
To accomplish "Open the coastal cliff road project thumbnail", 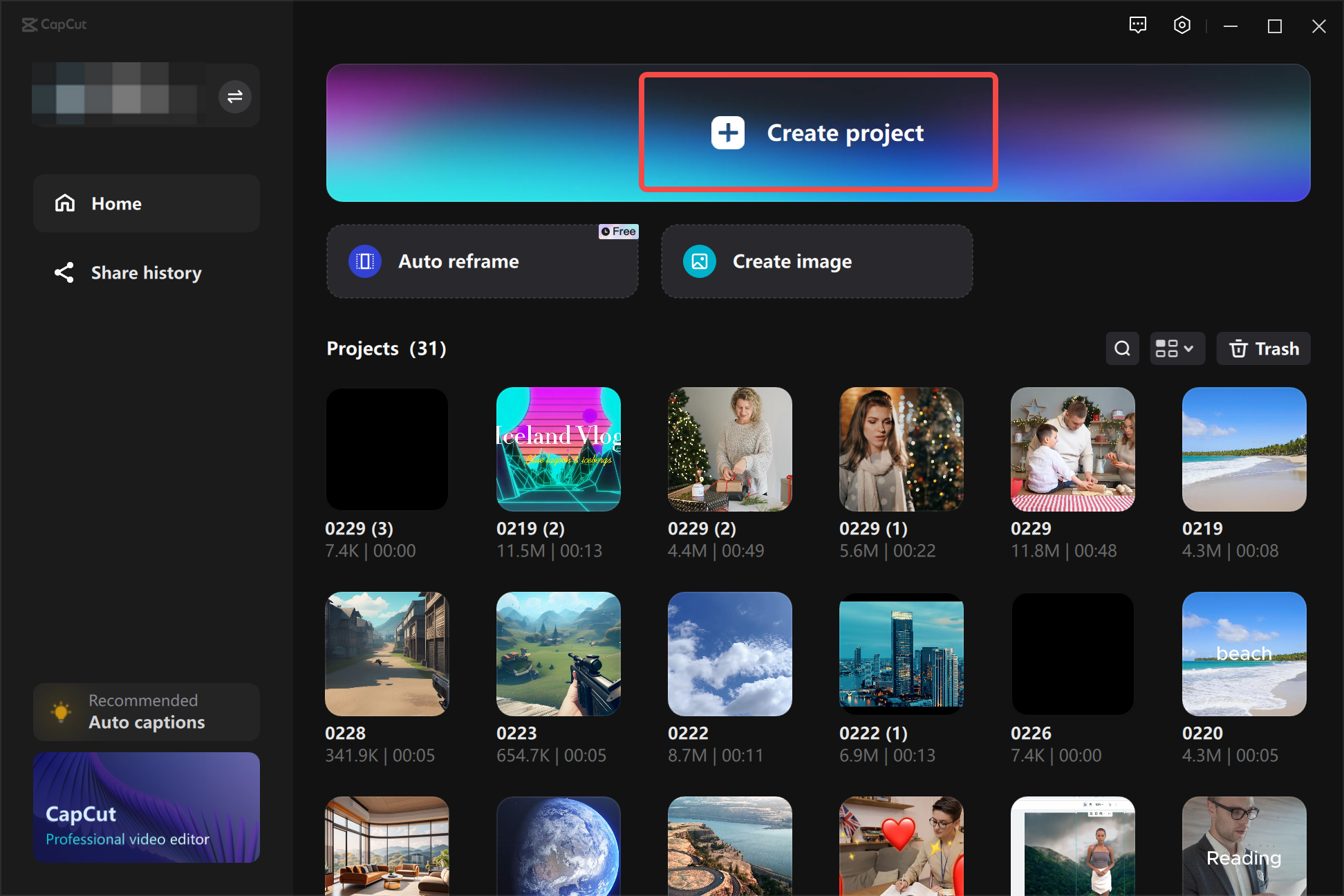I will (730, 846).
